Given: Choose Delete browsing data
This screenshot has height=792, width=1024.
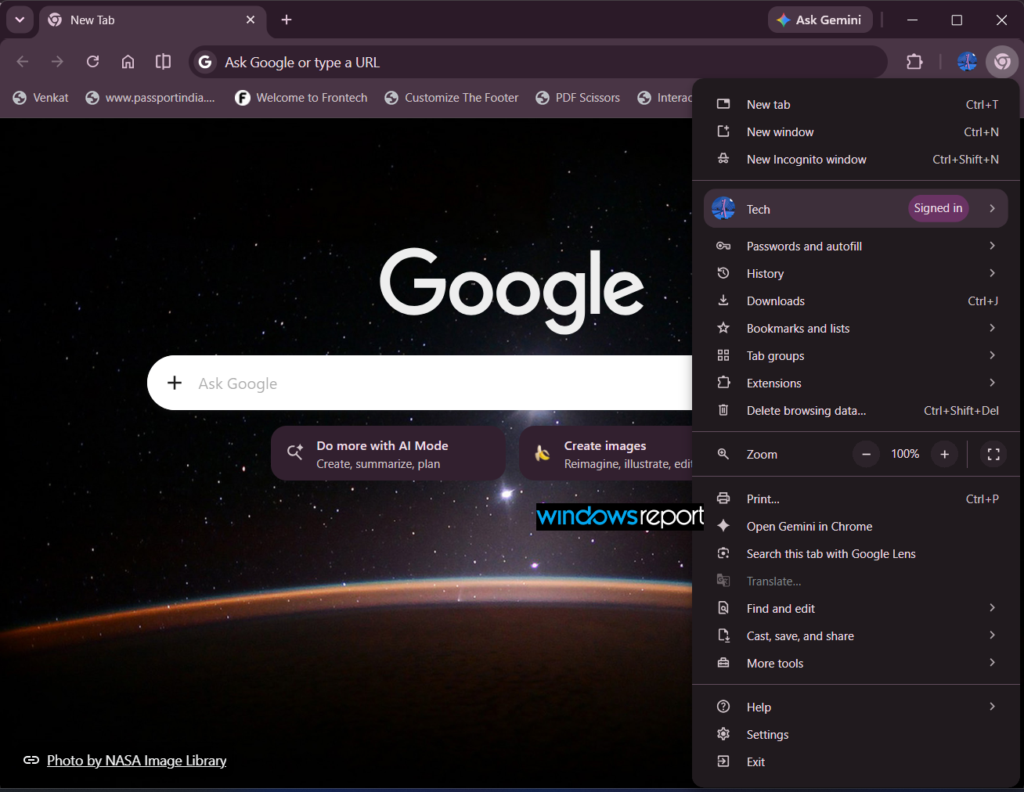Looking at the screenshot, I should (856, 411).
